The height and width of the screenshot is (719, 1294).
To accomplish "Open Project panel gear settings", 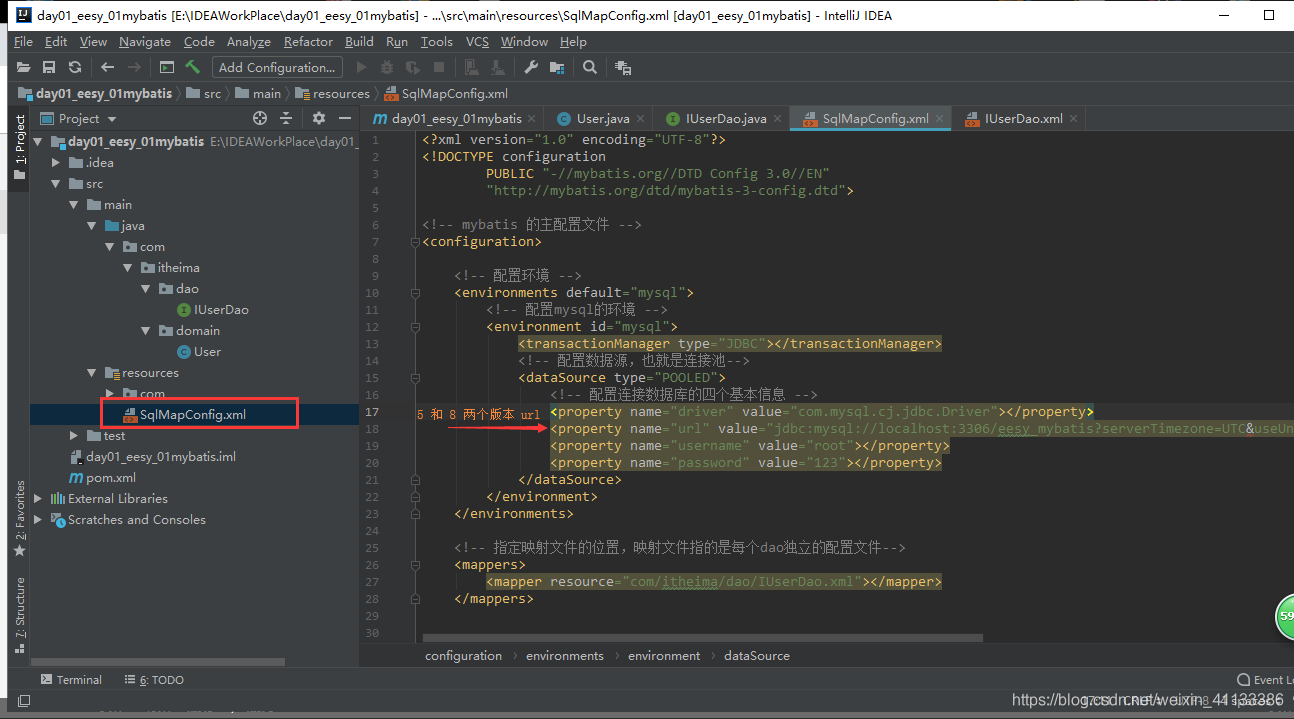I will tap(319, 118).
